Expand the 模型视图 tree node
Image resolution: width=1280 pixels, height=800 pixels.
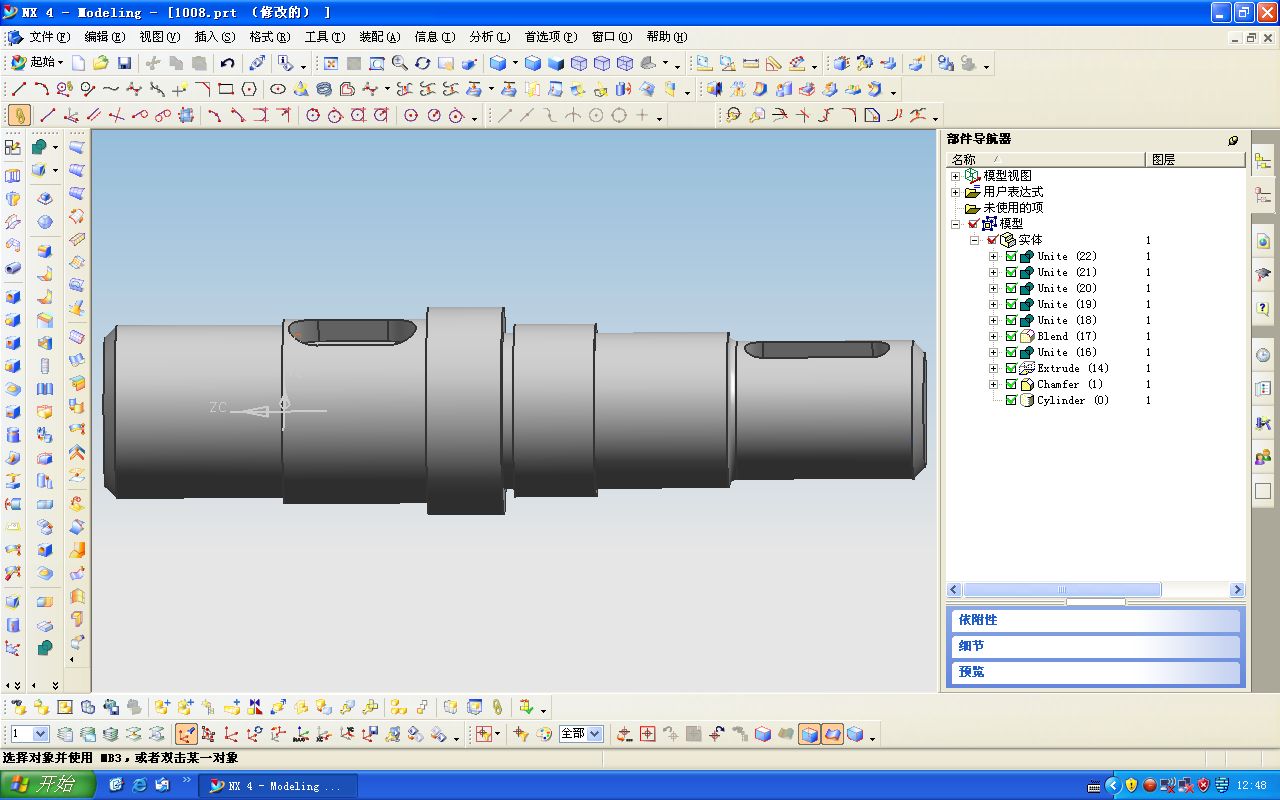click(x=955, y=176)
